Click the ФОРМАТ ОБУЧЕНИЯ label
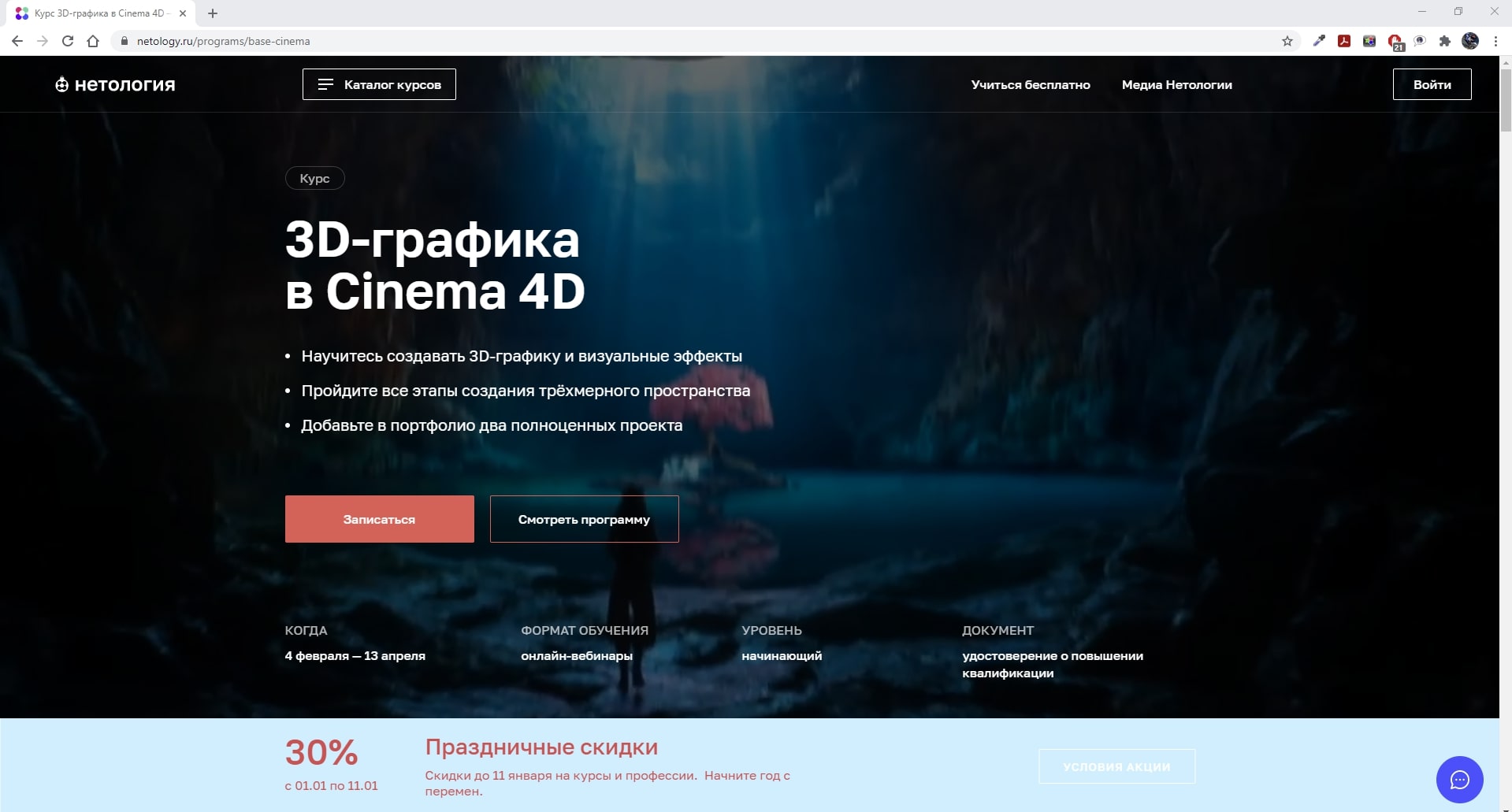 [x=584, y=630]
